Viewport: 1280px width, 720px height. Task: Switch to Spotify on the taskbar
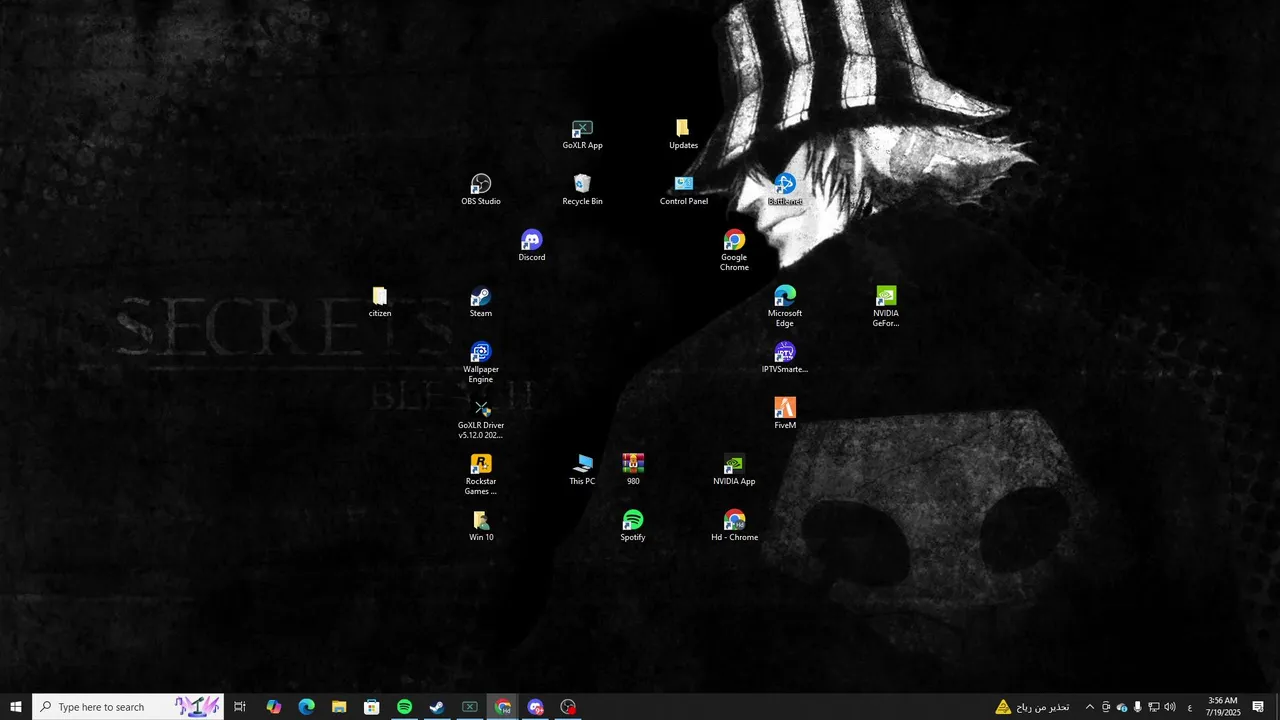point(404,707)
